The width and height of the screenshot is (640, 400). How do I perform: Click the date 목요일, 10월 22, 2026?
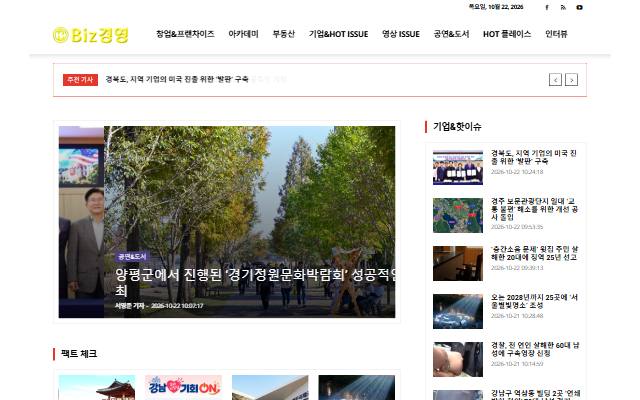(496, 7)
